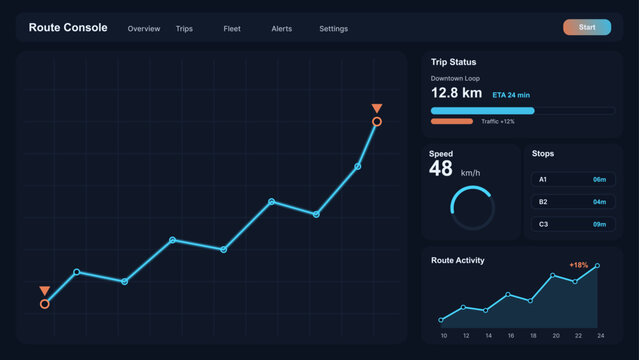Select the orange start waypoint circle
This screenshot has width=639, height=360.
[45, 304]
